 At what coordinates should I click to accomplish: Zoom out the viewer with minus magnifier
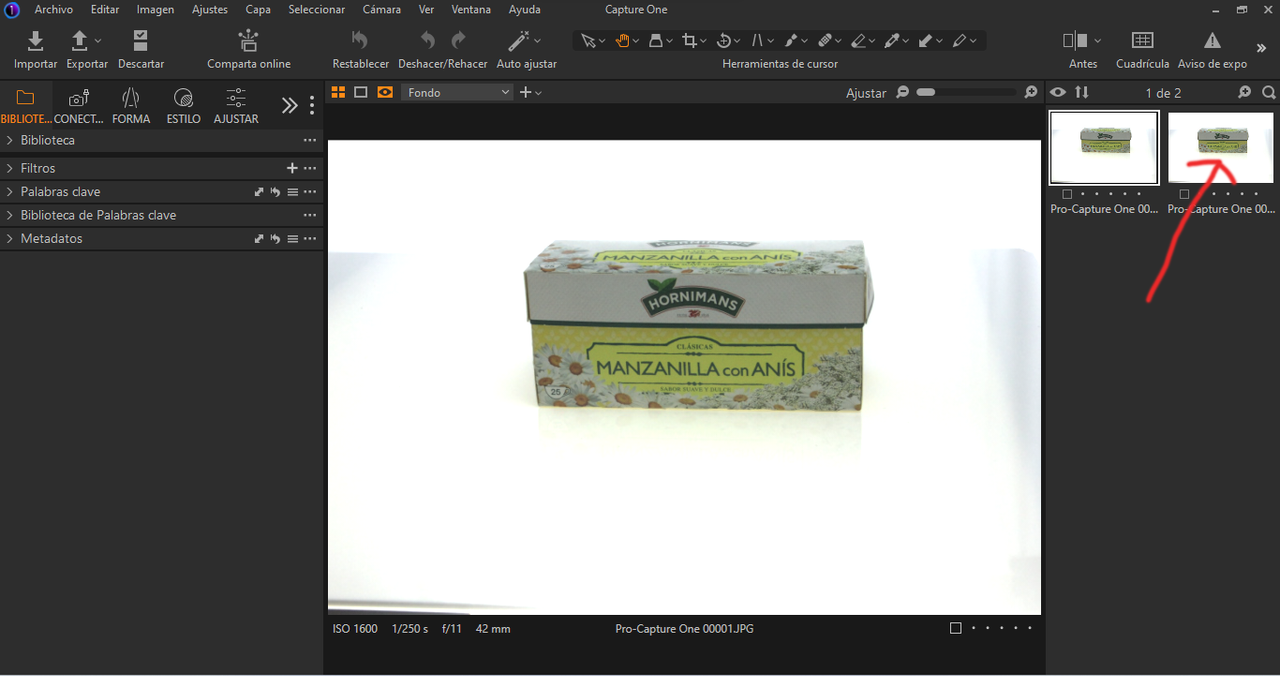point(902,92)
